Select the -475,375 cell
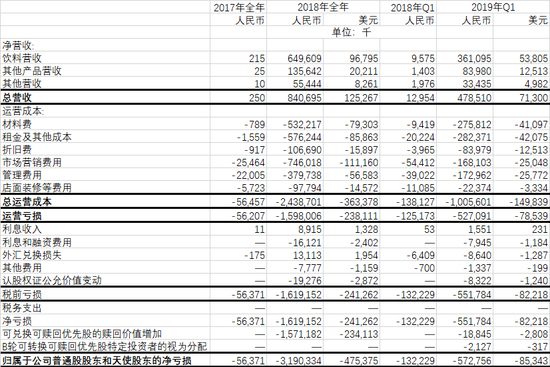550x367 pixels. [359, 360]
